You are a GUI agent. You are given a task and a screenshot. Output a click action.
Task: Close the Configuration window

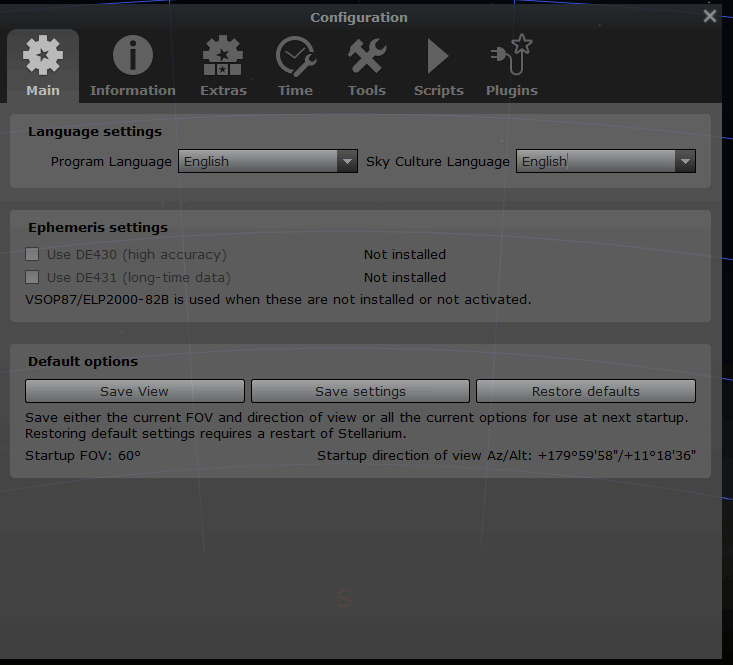710,16
